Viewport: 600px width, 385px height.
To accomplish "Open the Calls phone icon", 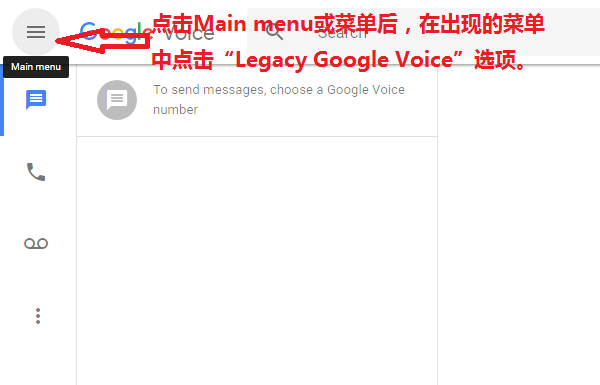I will coord(36,172).
